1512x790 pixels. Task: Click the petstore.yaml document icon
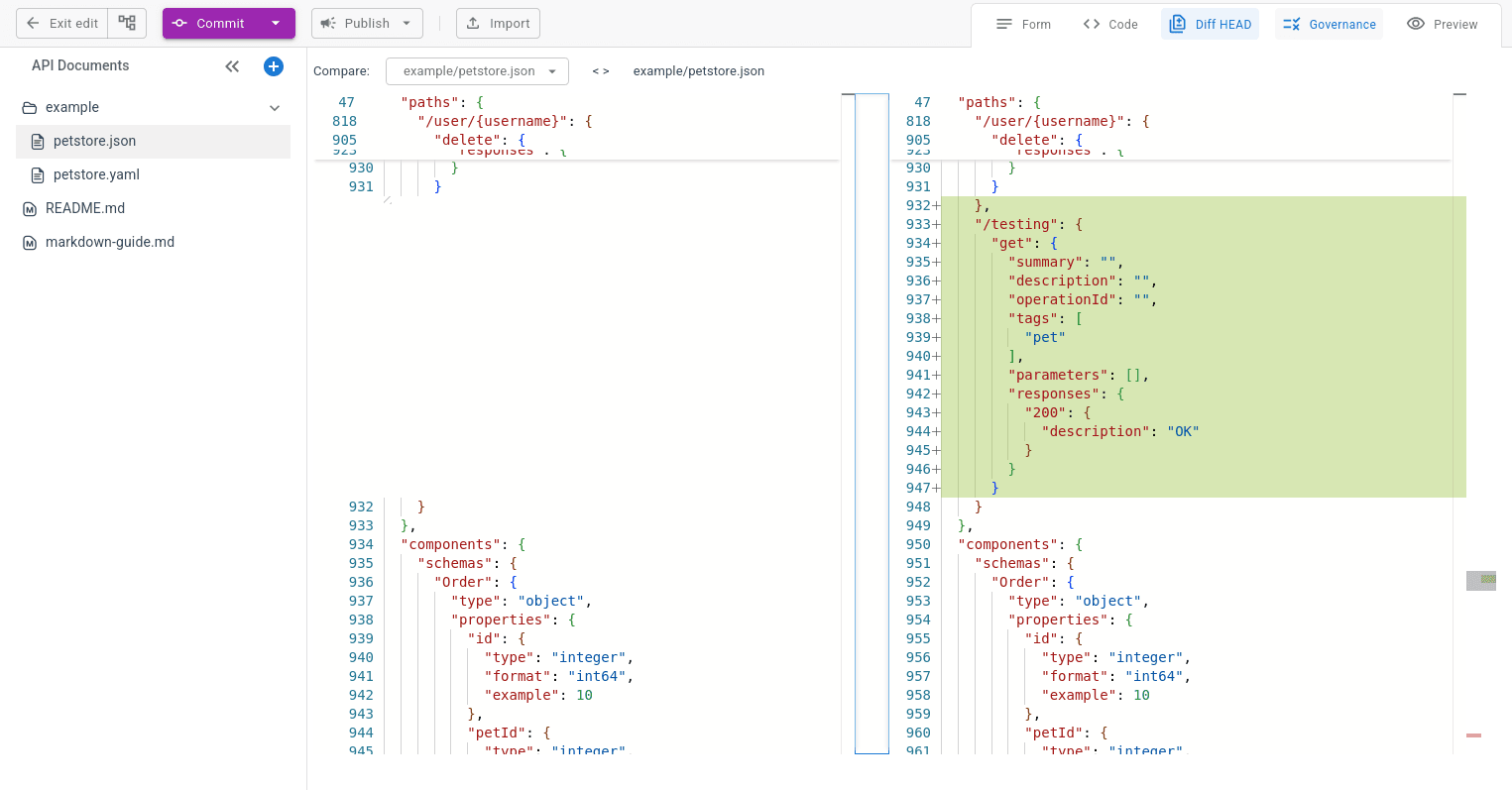coord(38,175)
